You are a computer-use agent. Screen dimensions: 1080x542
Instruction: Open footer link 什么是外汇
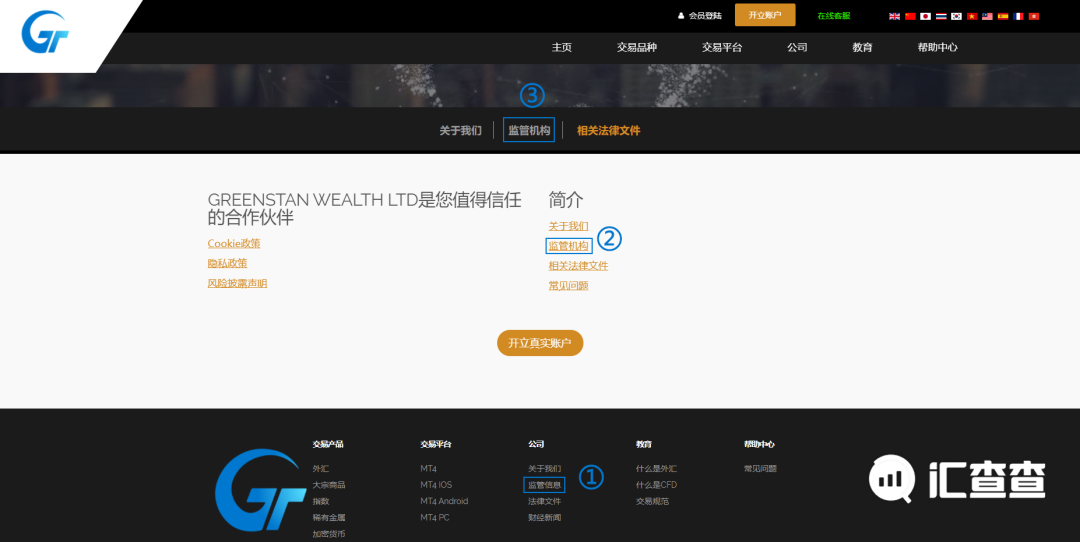[656, 468]
